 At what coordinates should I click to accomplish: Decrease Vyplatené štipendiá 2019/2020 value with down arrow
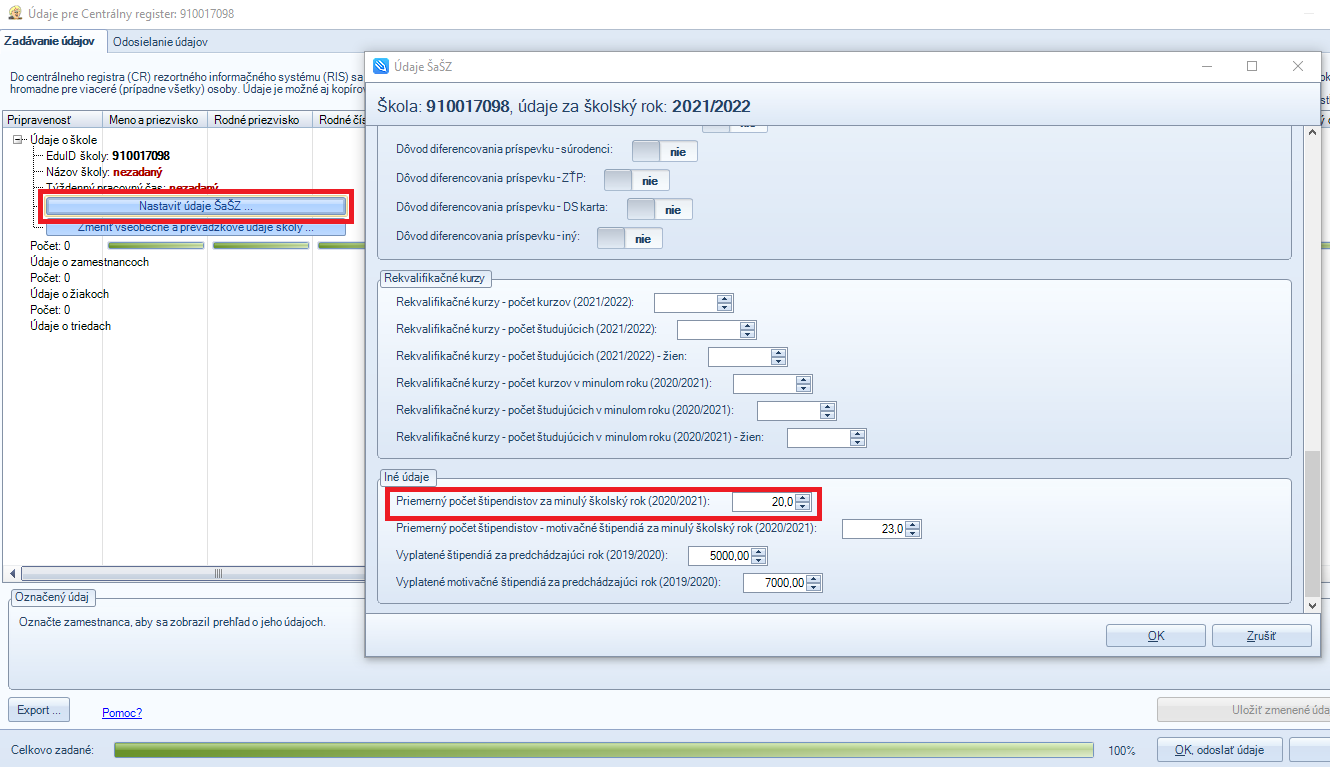point(759,560)
